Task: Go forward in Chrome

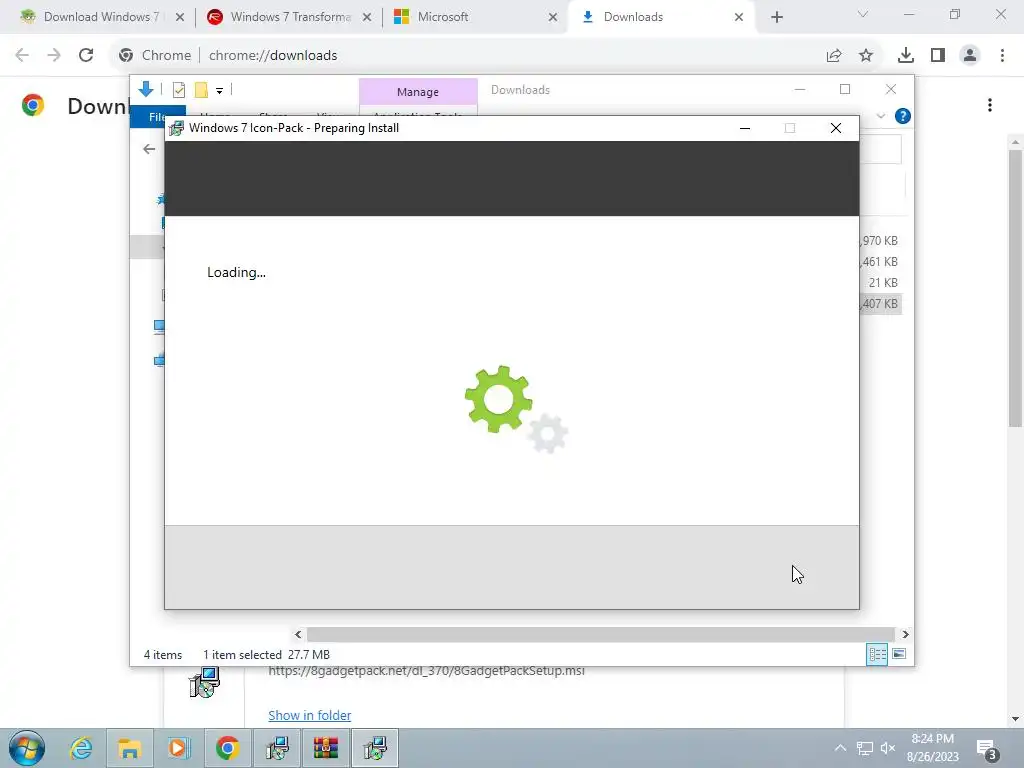Action: click(x=54, y=55)
